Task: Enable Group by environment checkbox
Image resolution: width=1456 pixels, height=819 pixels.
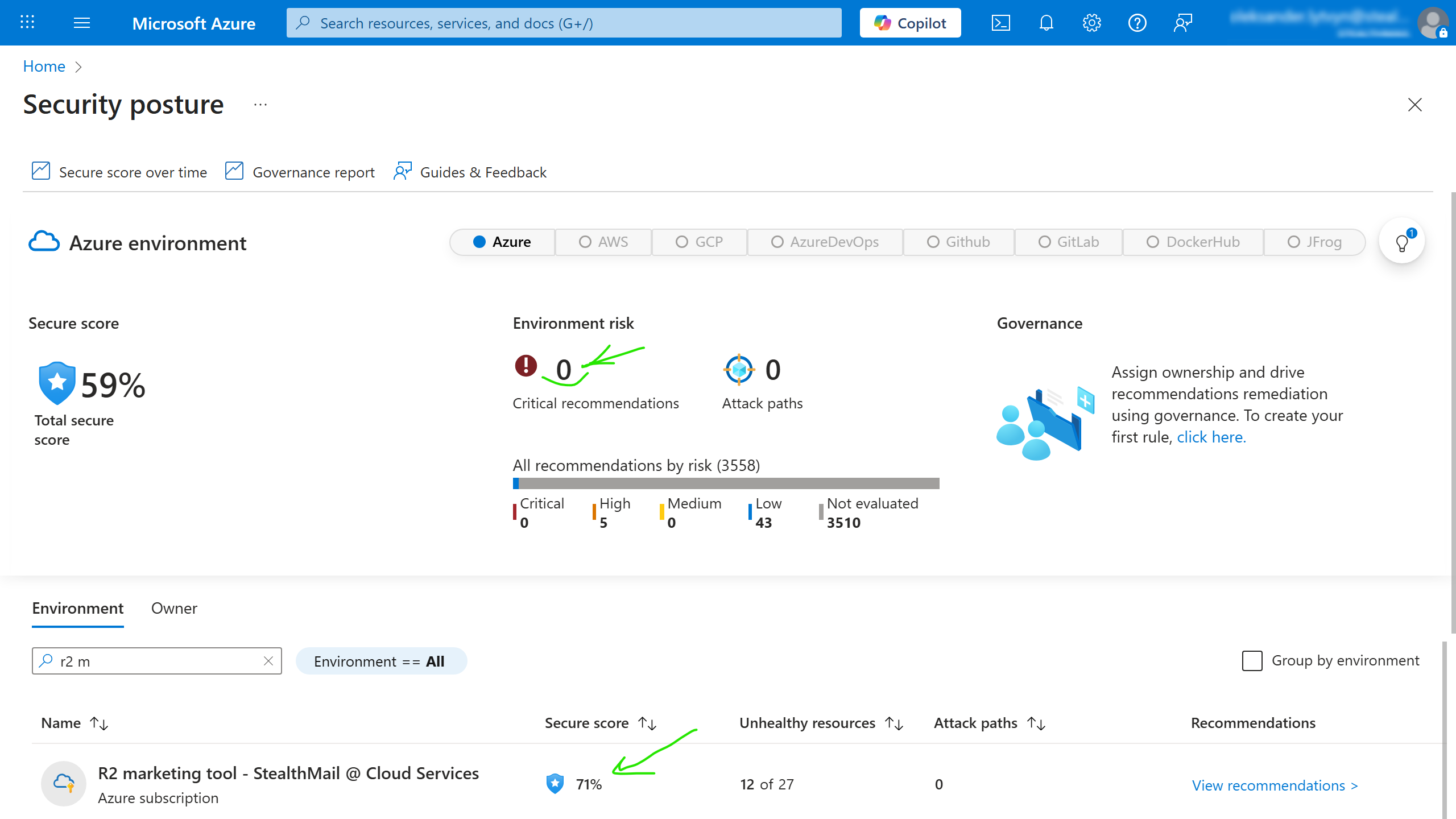Action: coord(1252,661)
